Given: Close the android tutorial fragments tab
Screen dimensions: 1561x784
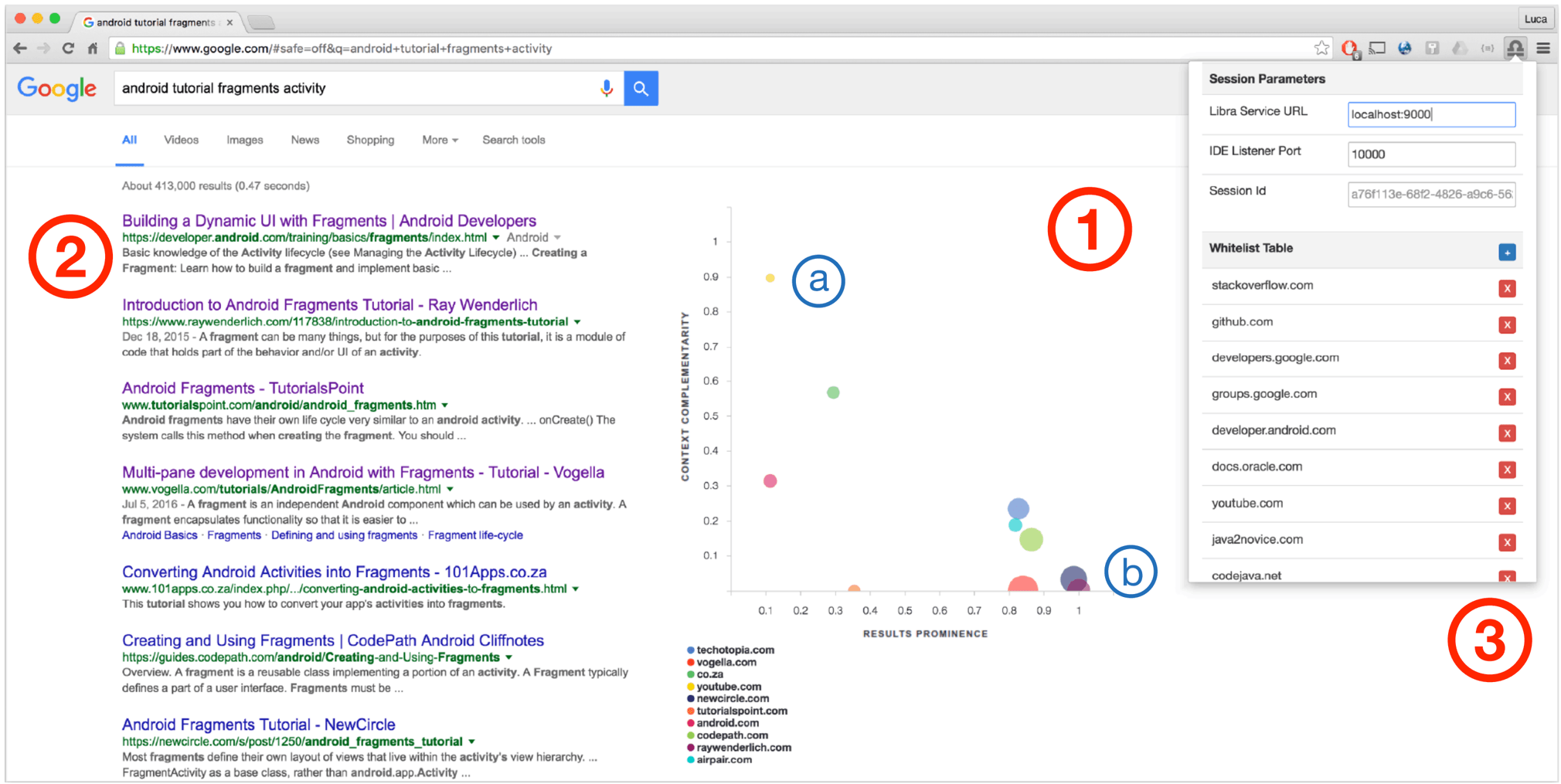Looking at the screenshot, I should point(230,22).
